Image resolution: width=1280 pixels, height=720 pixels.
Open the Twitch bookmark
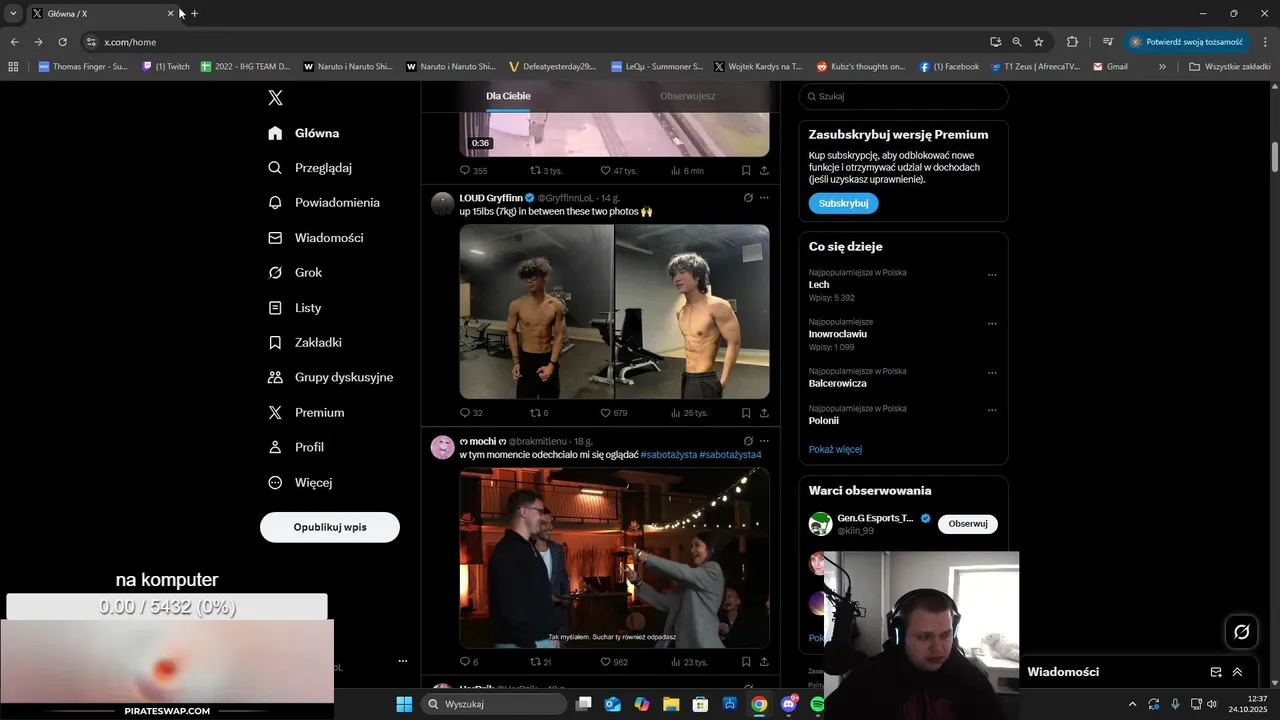[166, 67]
